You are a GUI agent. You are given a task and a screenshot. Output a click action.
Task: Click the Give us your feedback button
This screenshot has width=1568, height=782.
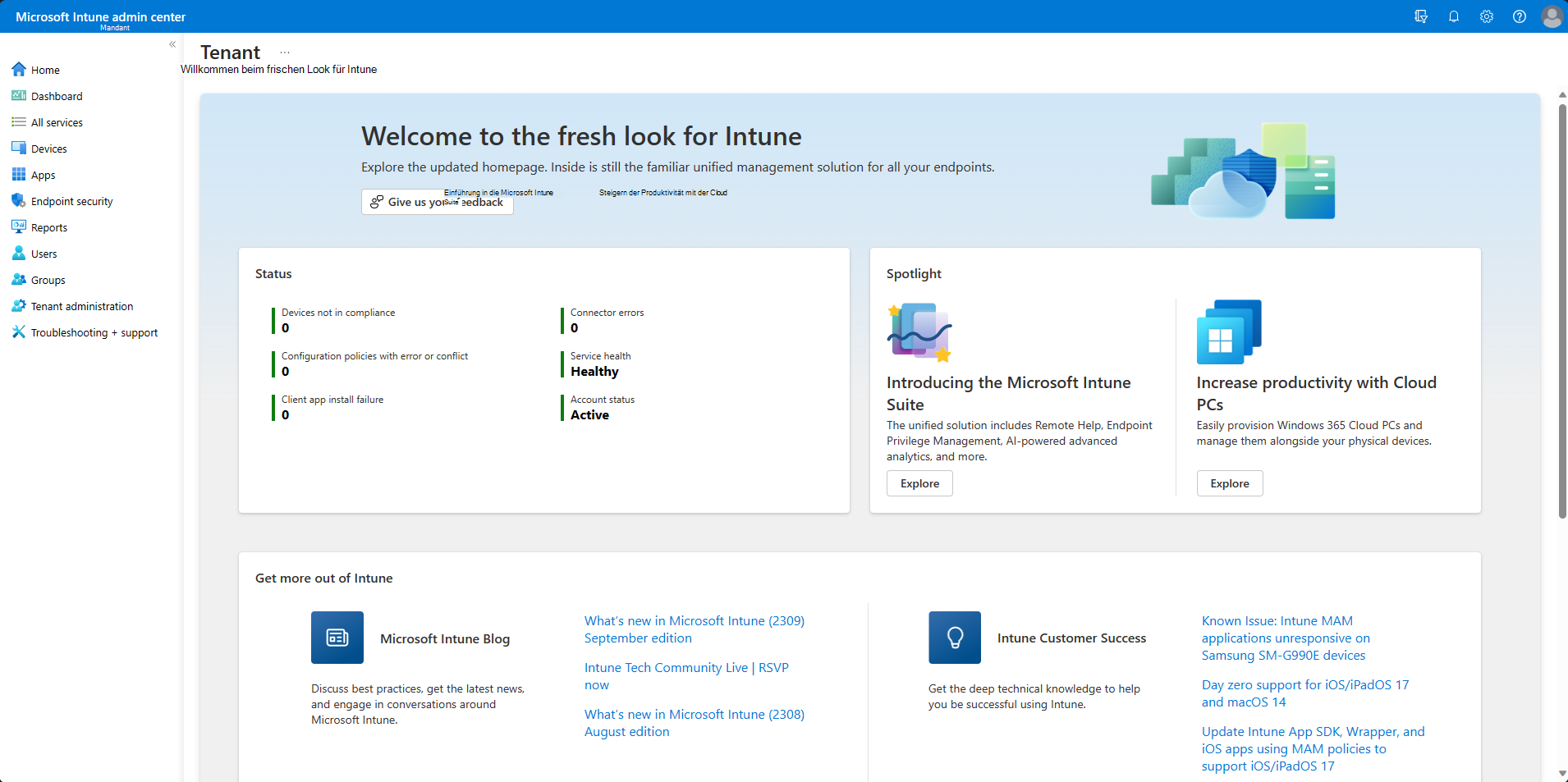437,202
